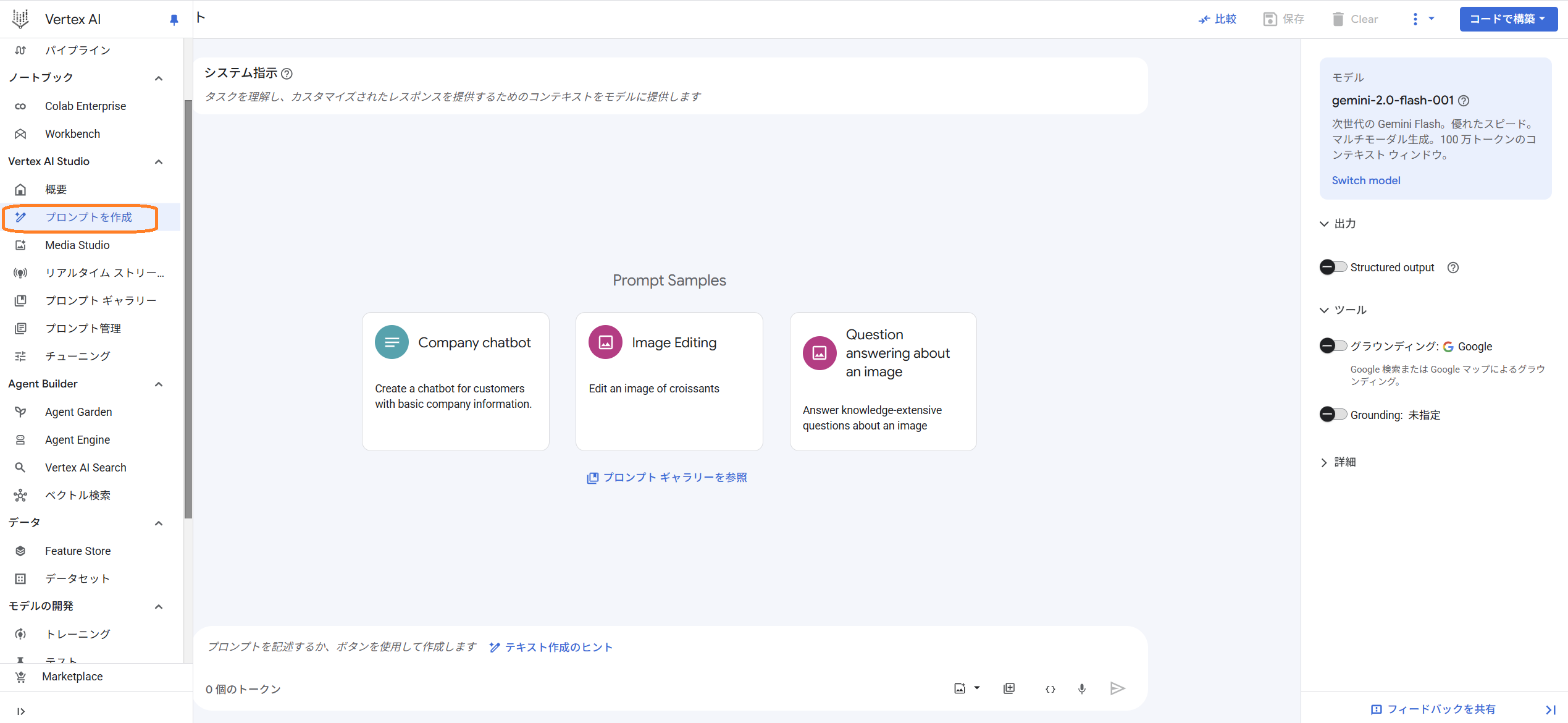The height and width of the screenshot is (723, 1568).
Task: Click the Image Editing pink icon
Action: pyautogui.click(x=605, y=342)
